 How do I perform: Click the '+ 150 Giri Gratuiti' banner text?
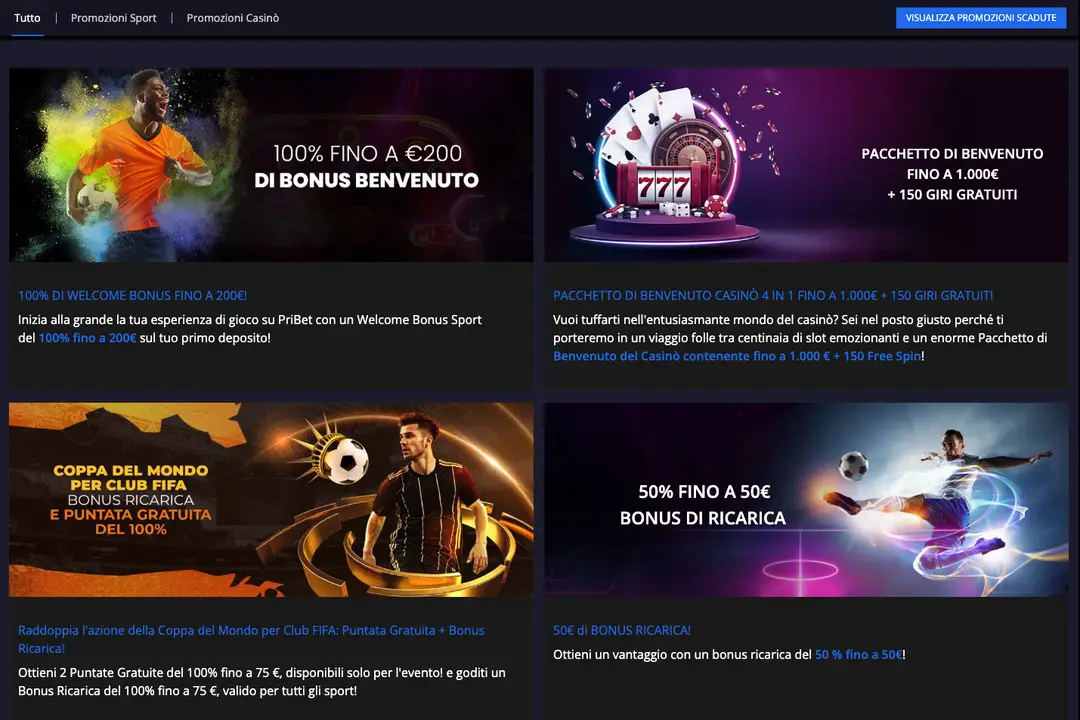pos(951,194)
